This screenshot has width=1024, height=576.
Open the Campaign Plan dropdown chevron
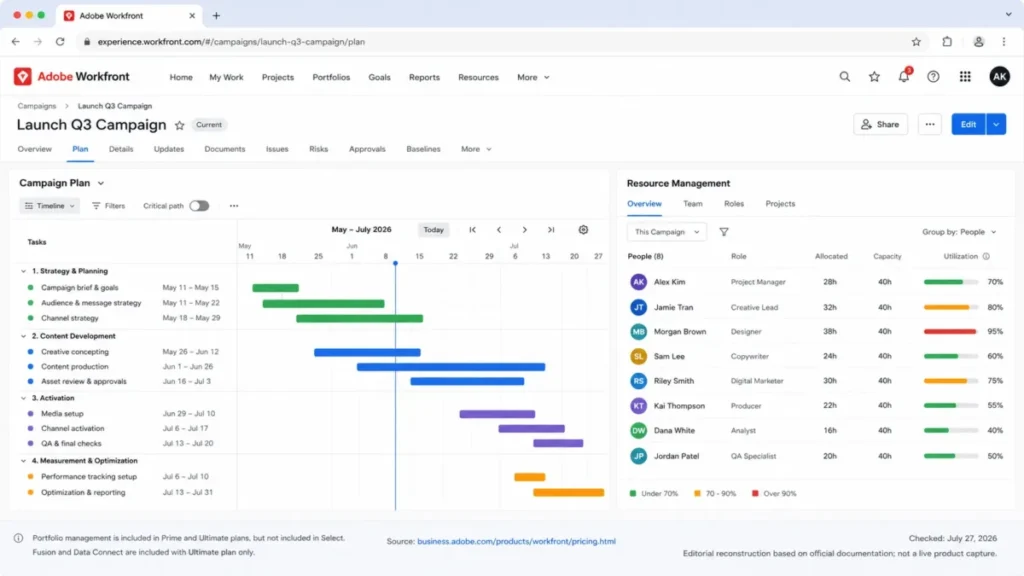101,184
